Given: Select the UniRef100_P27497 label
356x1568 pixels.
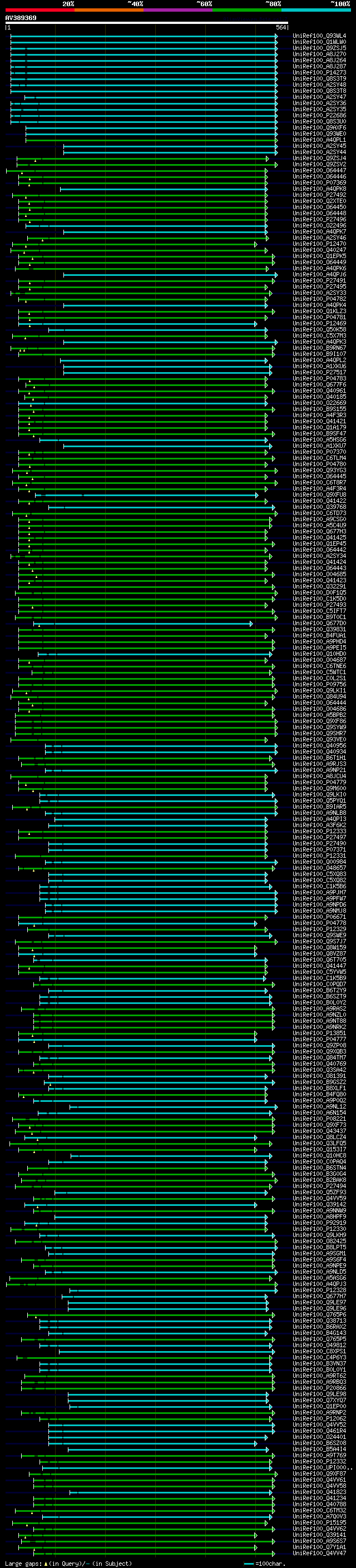Looking at the screenshot, I should [x=319, y=837].
